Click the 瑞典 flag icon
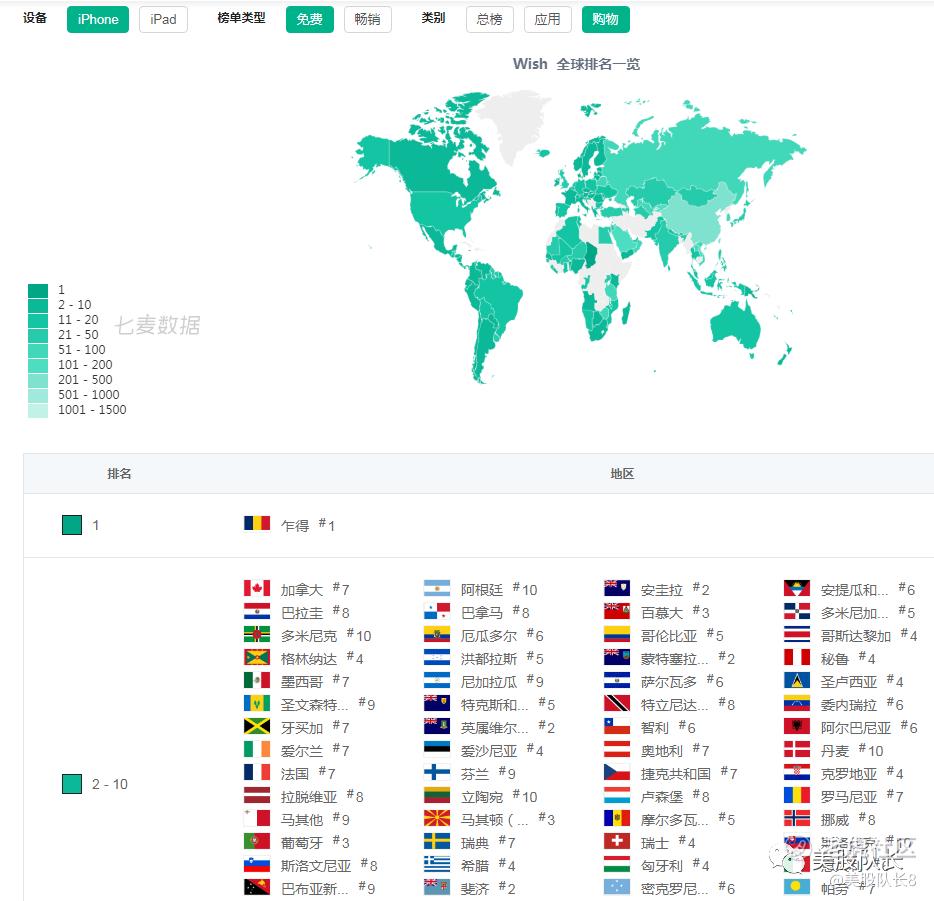The image size is (934, 901). click(x=437, y=841)
